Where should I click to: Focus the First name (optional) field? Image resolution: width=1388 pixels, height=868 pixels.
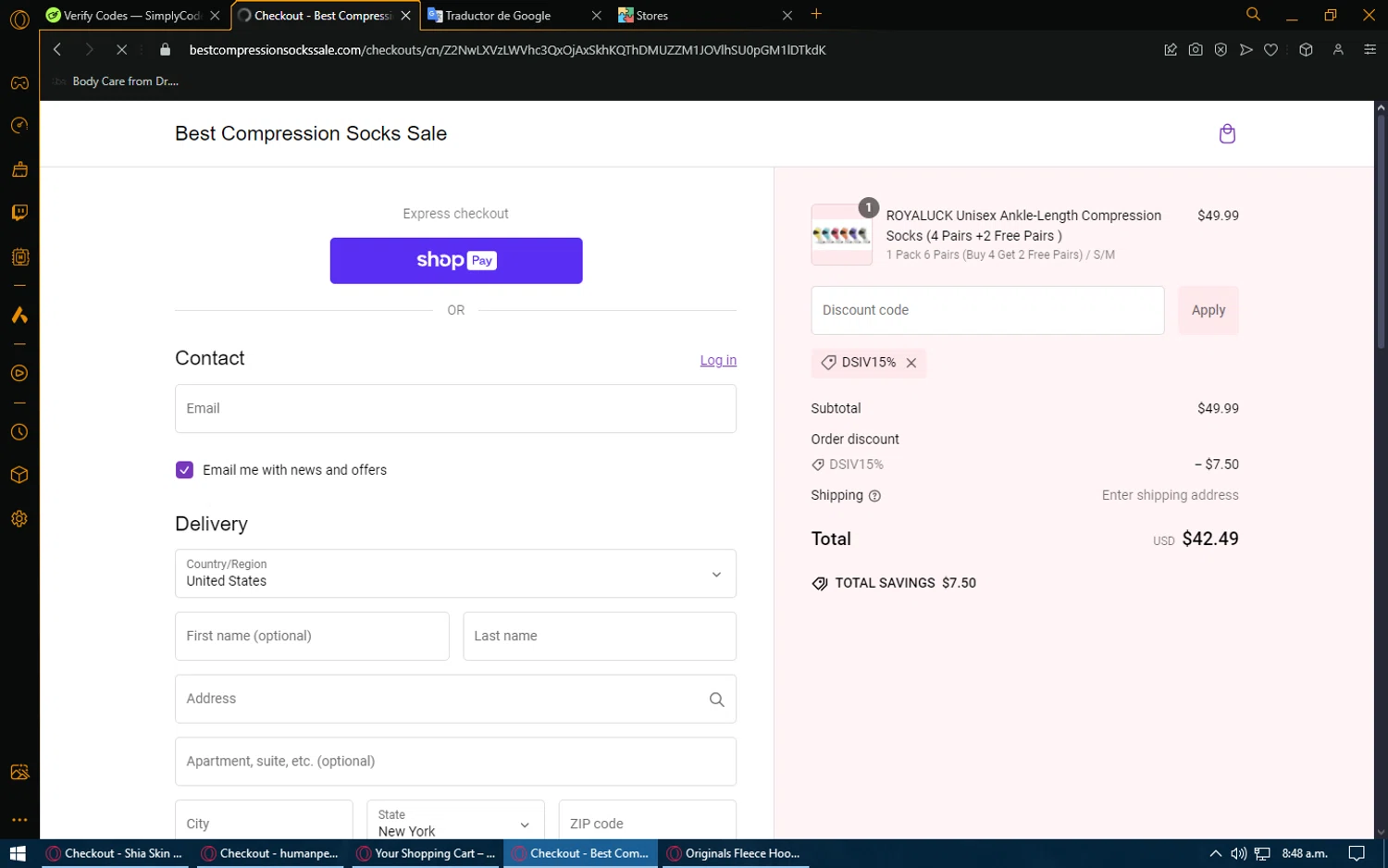pyautogui.click(x=312, y=637)
